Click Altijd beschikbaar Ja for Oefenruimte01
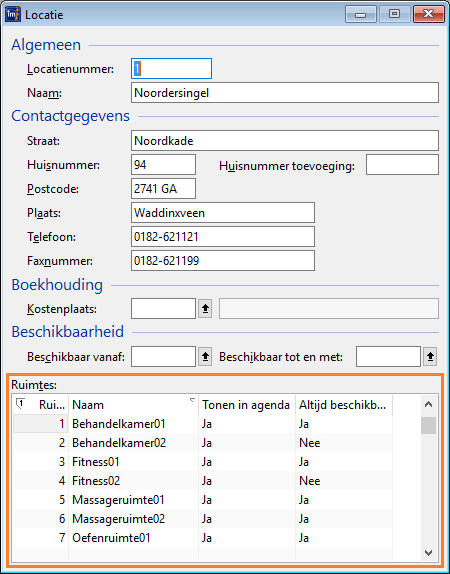Viewport: 450px width, 574px height. coord(304,538)
